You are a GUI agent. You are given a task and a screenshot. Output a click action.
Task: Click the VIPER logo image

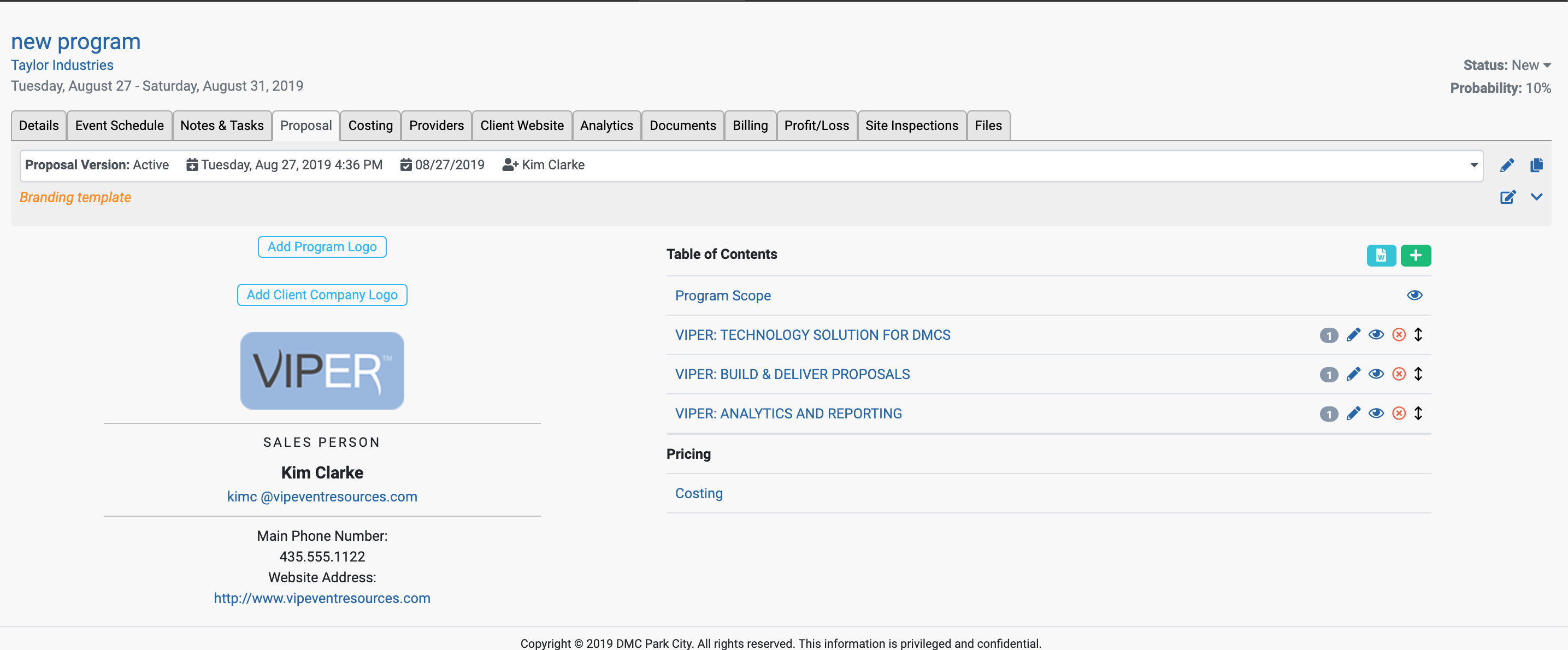click(x=322, y=371)
